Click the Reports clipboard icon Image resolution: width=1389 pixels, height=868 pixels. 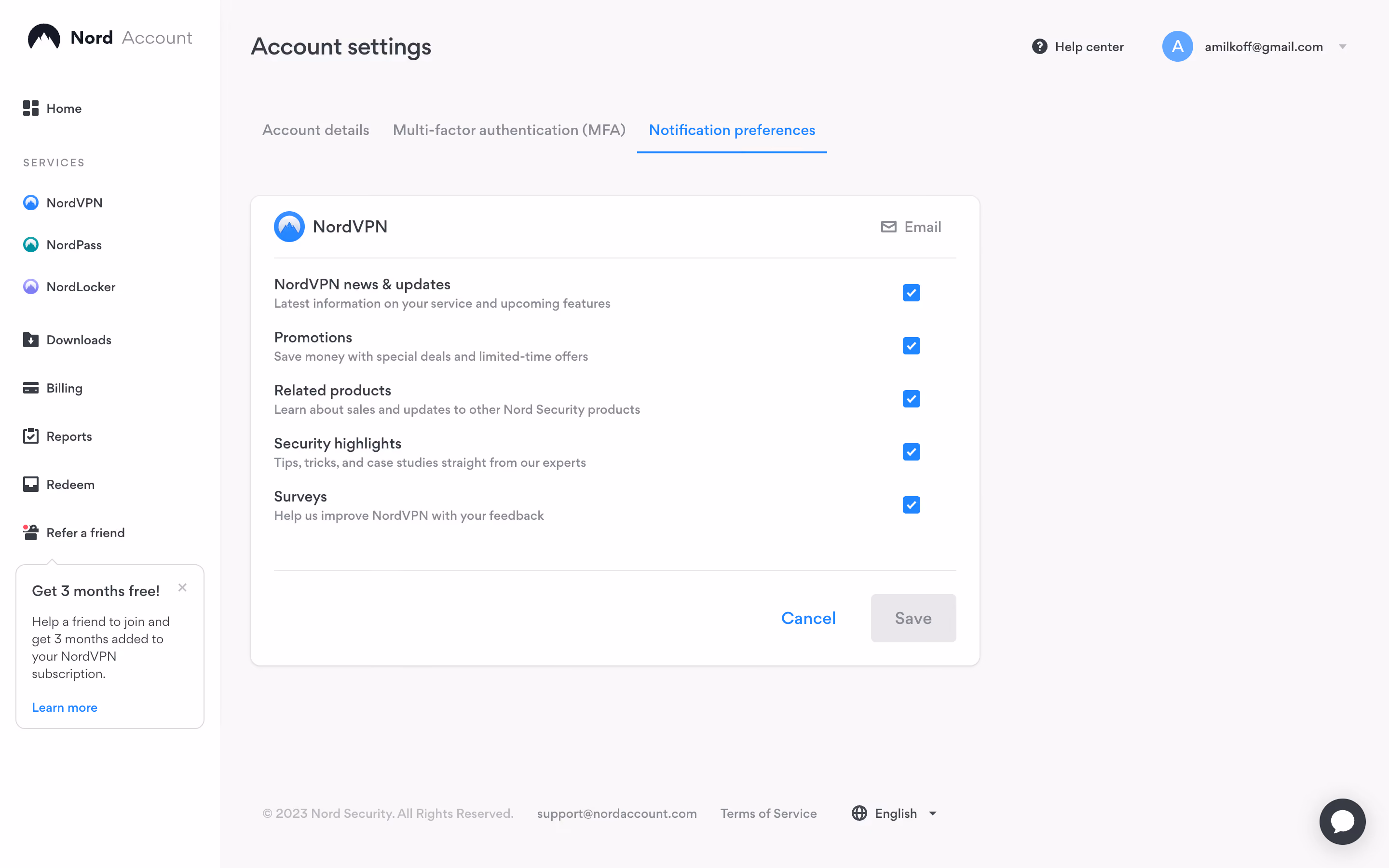[x=31, y=436]
